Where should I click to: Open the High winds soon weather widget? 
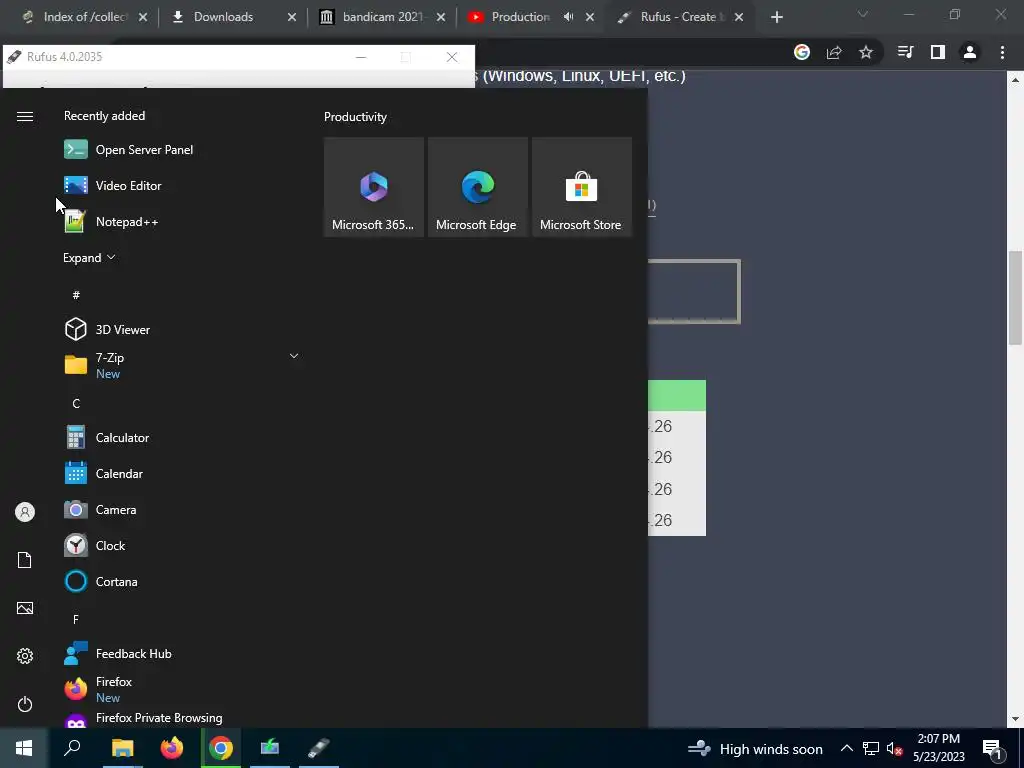(756, 748)
